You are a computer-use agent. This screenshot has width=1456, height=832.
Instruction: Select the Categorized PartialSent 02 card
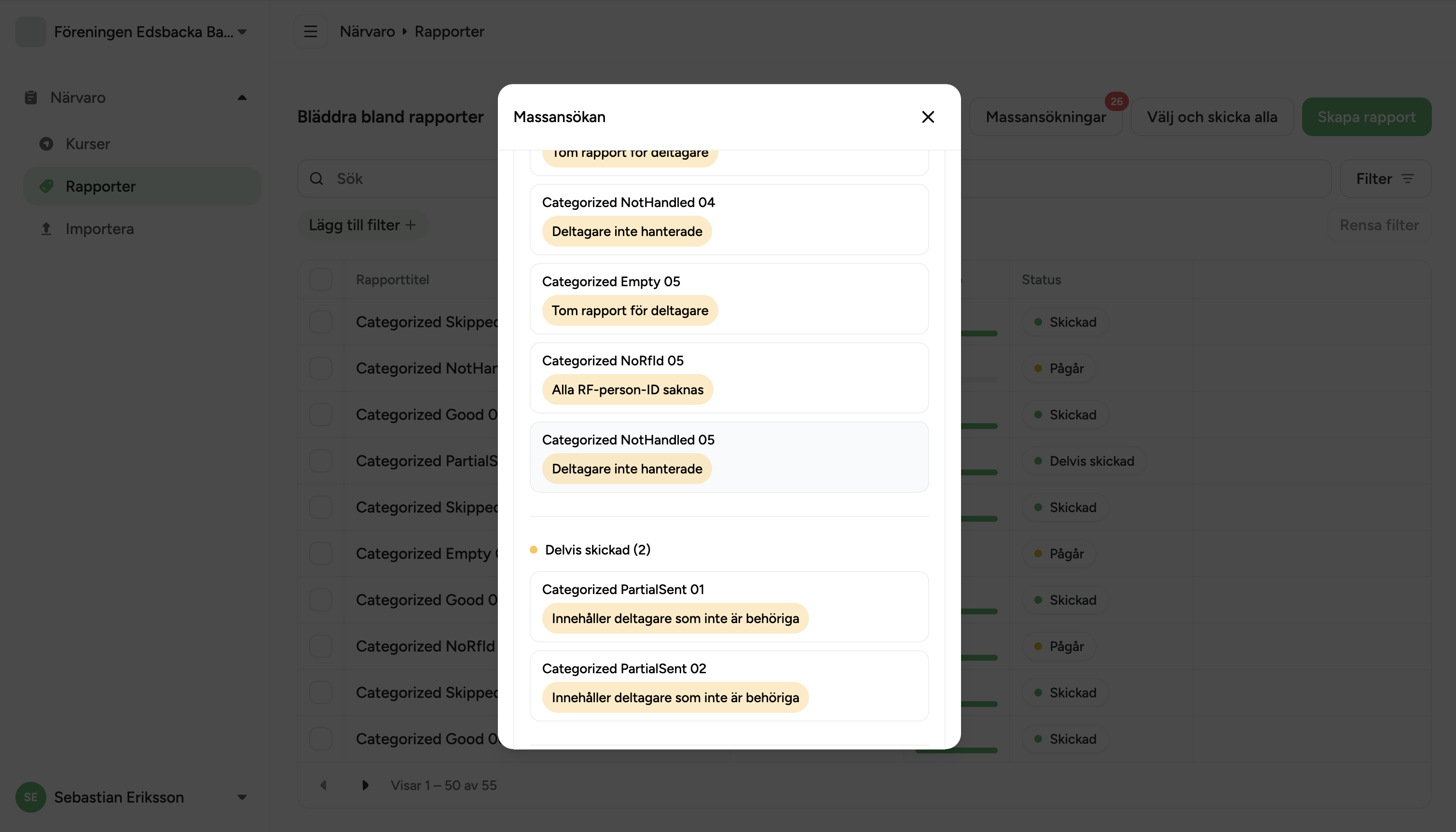(x=729, y=686)
